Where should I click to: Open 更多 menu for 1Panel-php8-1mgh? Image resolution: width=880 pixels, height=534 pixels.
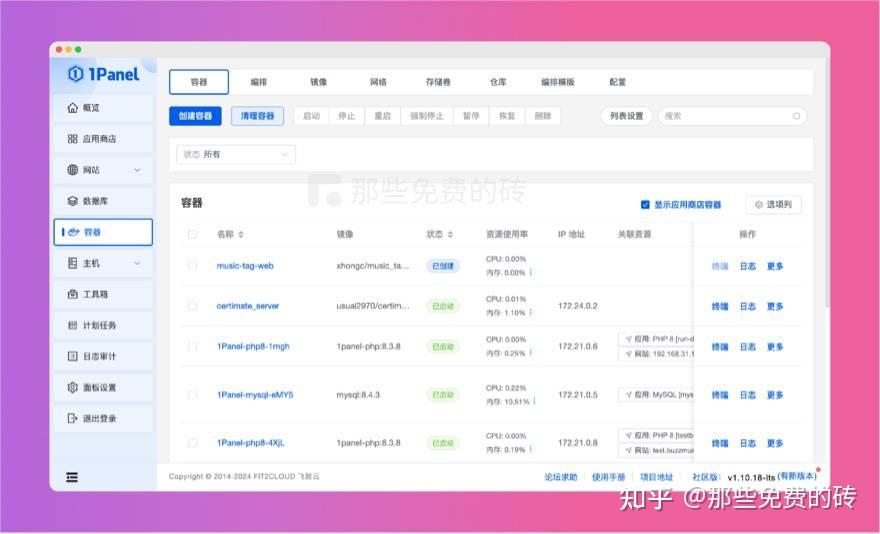pos(775,347)
